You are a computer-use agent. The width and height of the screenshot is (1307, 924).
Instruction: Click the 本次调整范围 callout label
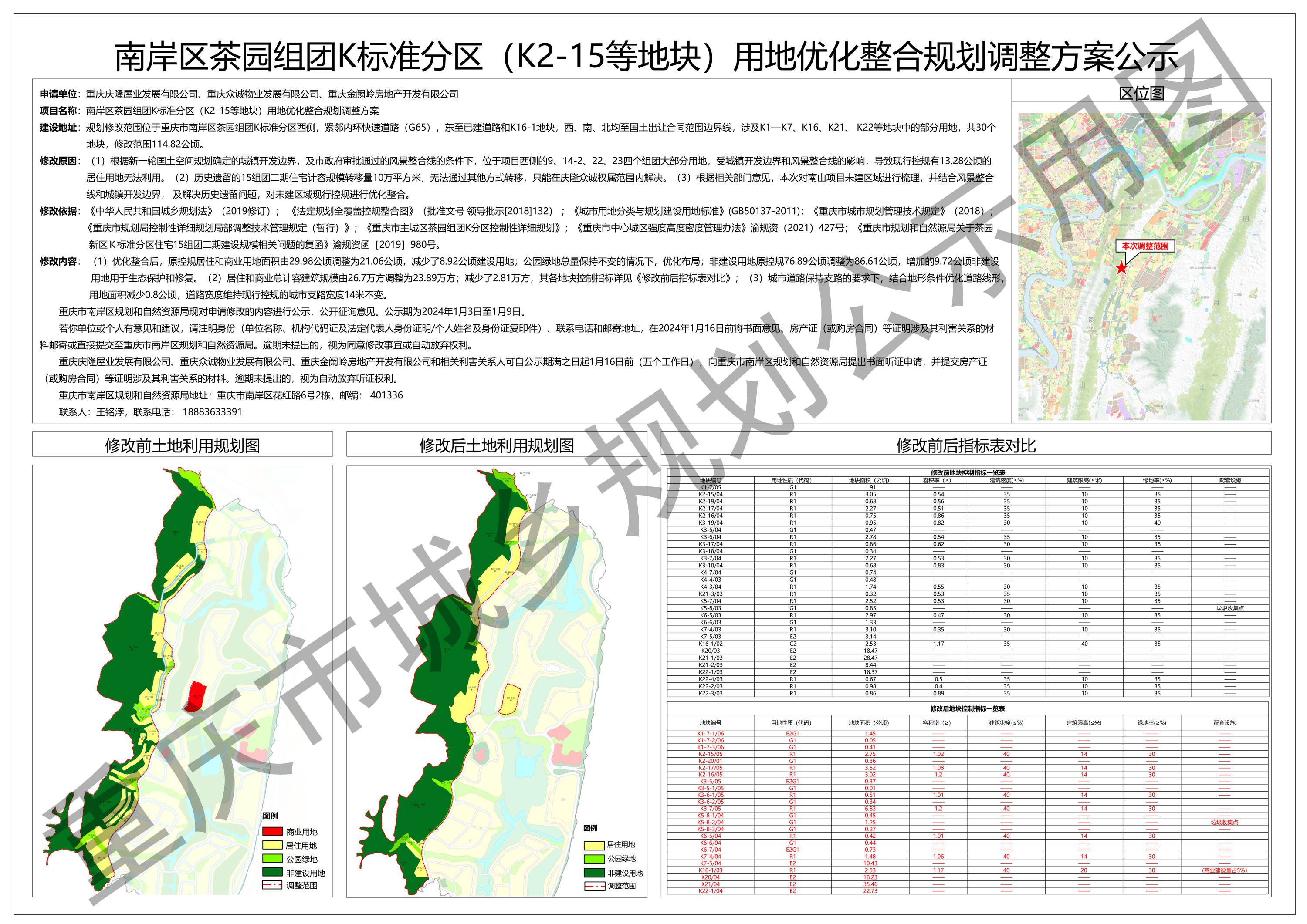1145,246
